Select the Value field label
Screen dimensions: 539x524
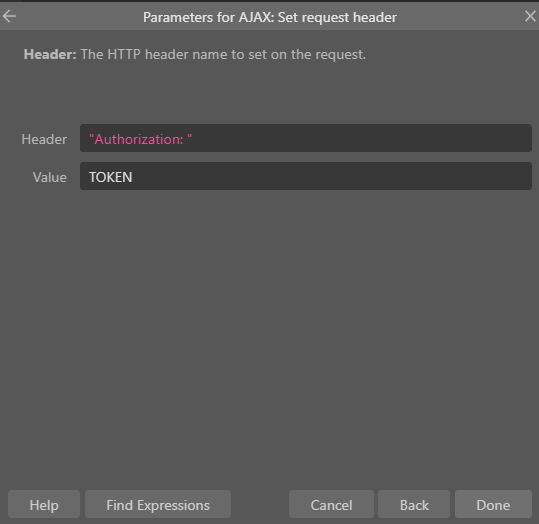coord(50,177)
